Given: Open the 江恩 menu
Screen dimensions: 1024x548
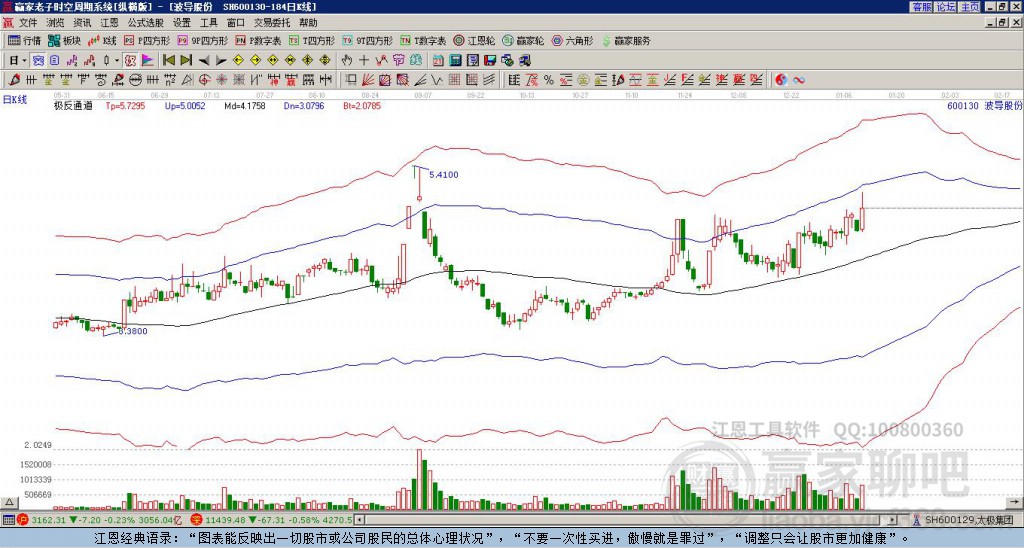Looking at the screenshot, I should [x=109, y=22].
